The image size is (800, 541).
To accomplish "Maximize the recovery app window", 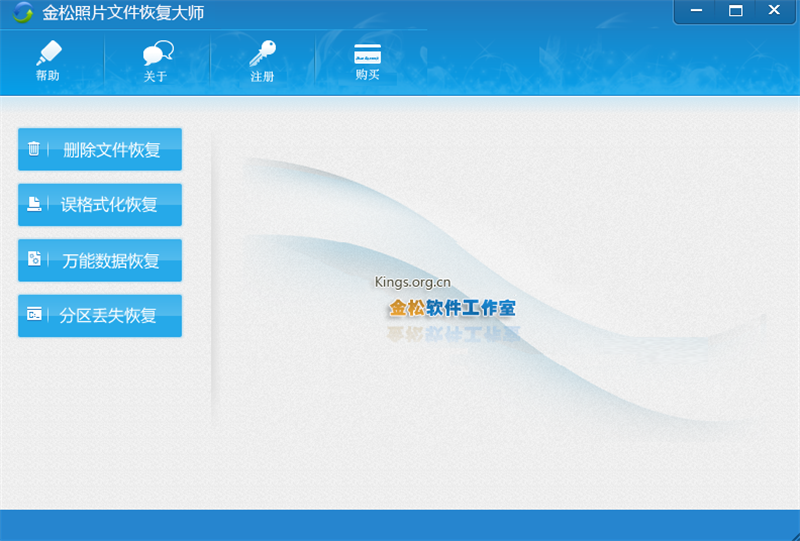I will point(735,11).
